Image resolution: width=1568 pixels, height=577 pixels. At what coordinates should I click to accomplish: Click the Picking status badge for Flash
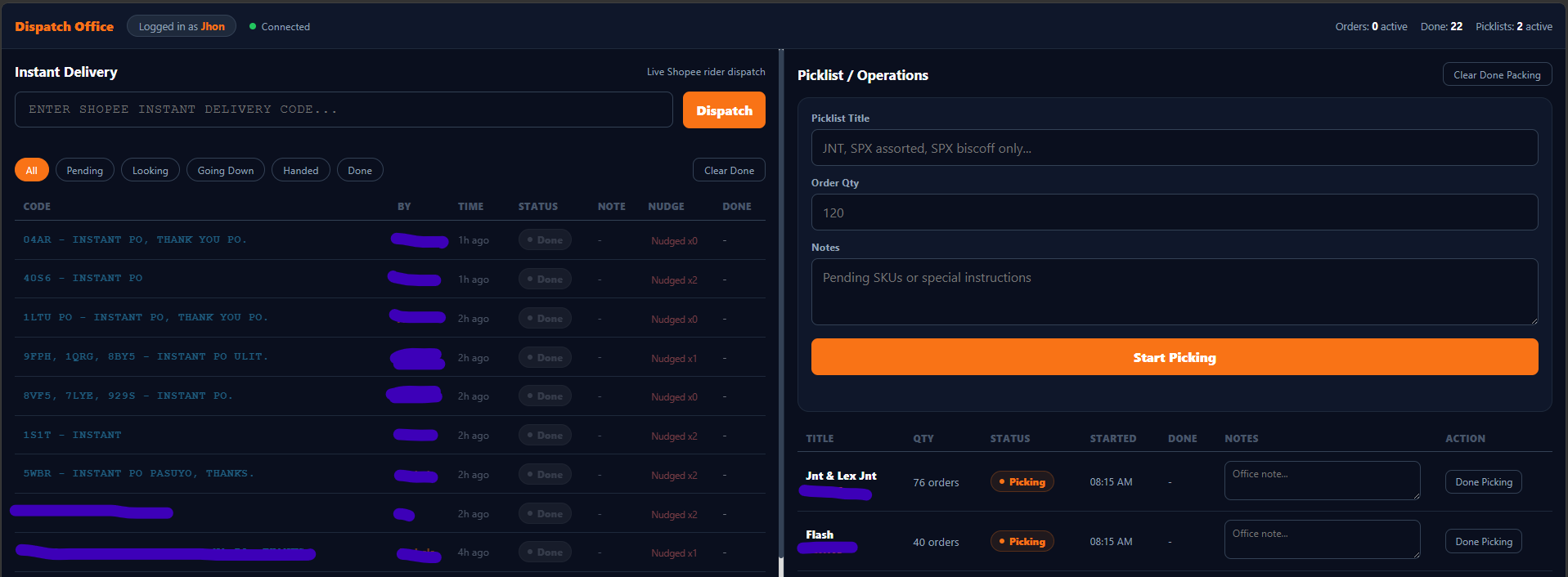pyautogui.click(x=1022, y=541)
